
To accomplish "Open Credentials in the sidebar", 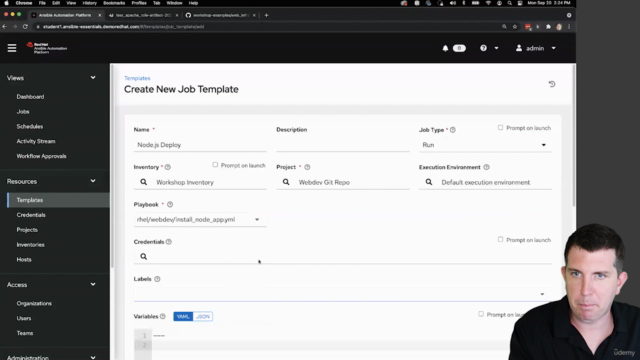I will 31,215.
